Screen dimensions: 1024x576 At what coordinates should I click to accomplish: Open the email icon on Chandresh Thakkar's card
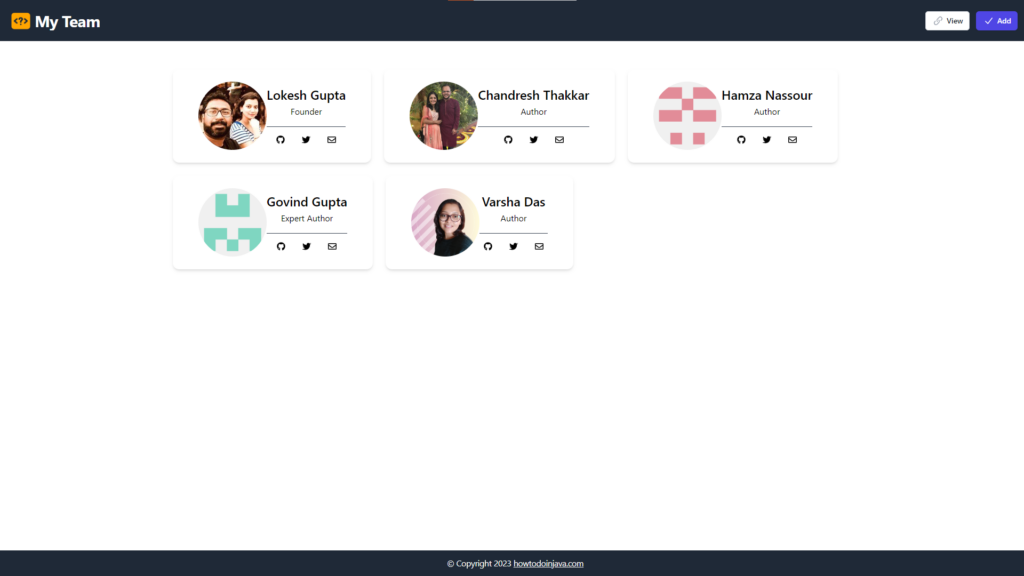pyautogui.click(x=559, y=140)
